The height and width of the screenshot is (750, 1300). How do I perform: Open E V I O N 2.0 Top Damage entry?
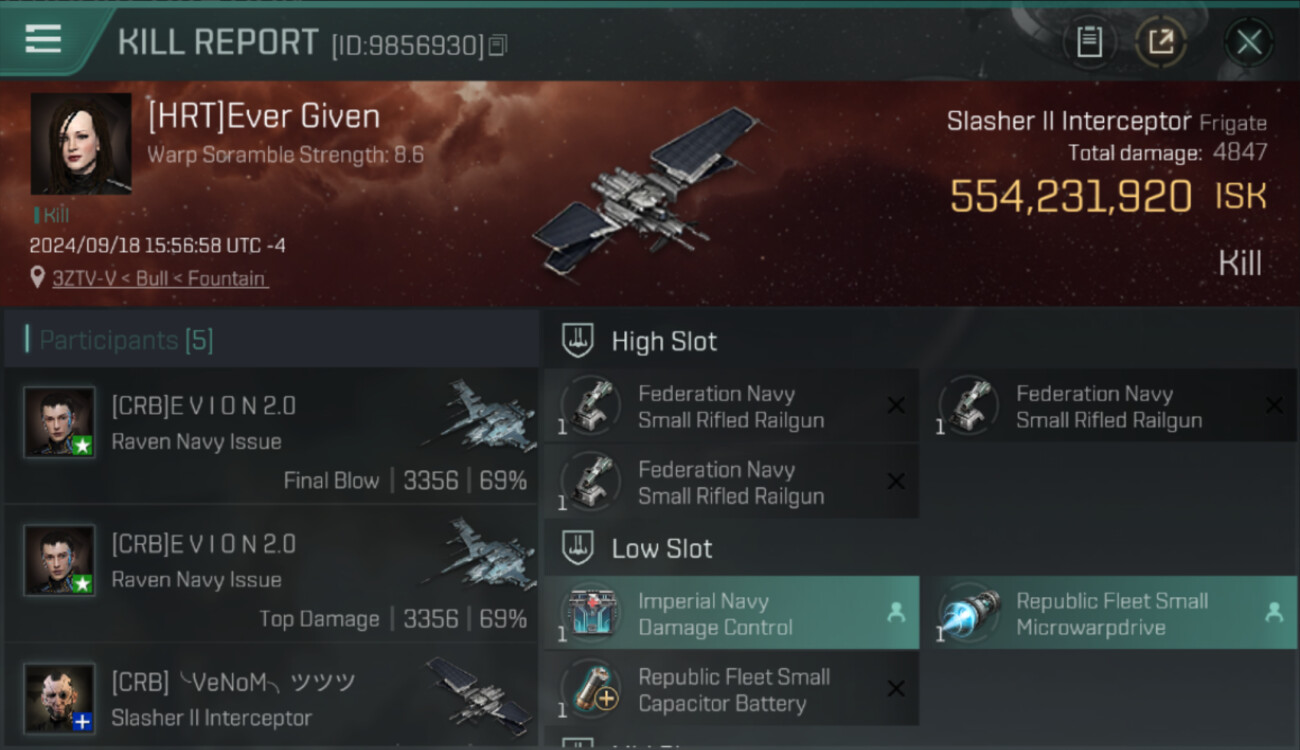271,574
